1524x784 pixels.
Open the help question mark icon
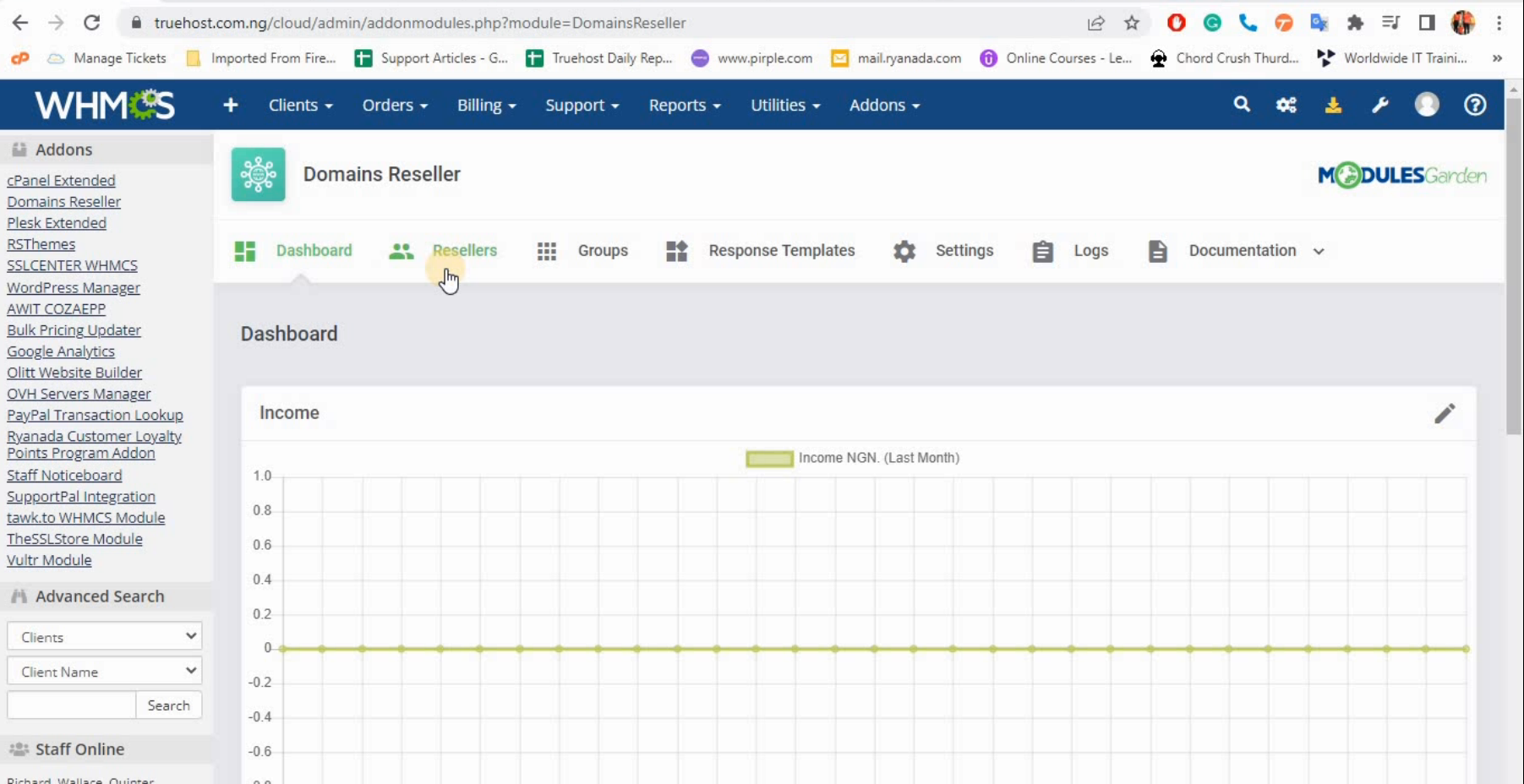[1475, 104]
